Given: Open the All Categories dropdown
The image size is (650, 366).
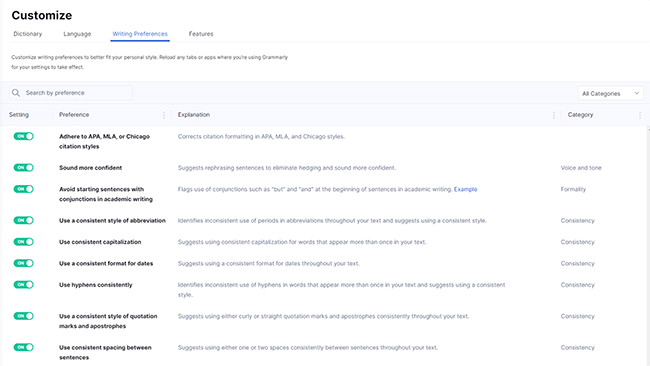Looking at the screenshot, I should point(611,93).
